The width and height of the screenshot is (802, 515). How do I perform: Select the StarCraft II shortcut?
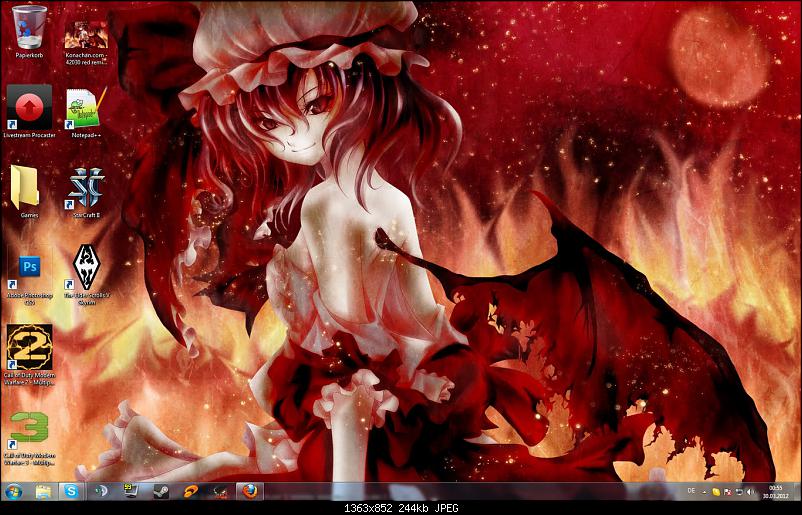pyautogui.click(x=86, y=191)
